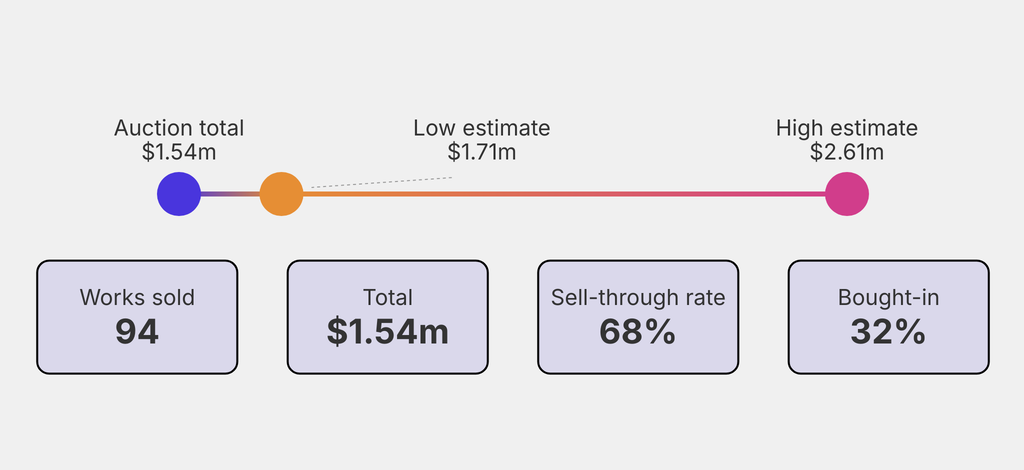This screenshot has height=470, width=1024.
Task: Click the bold $1.54m in Total card
Action: point(388,331)
